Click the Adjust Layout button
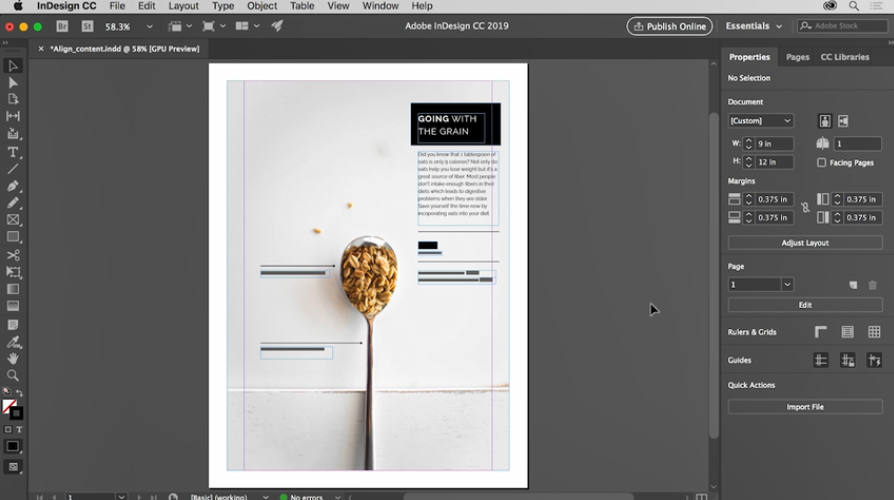Image resolution: width=894 pixels, height=500 pixels. [x=805, y=243]
